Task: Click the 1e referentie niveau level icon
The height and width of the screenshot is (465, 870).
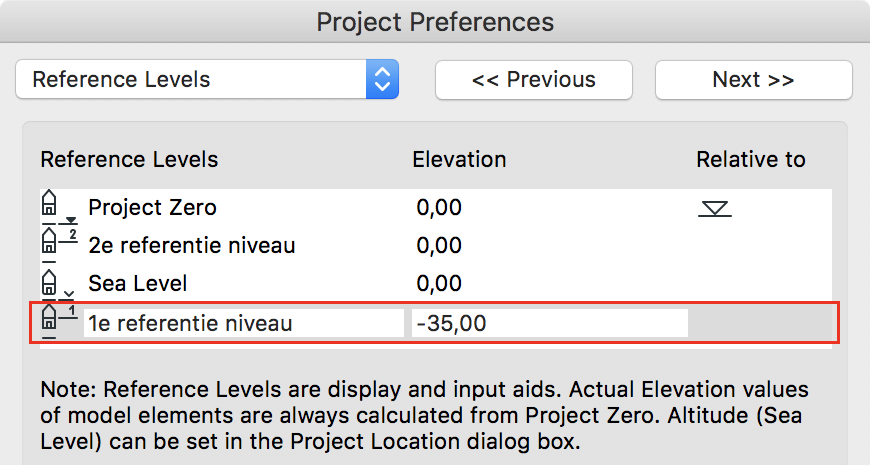Action: tap(59, 322)
